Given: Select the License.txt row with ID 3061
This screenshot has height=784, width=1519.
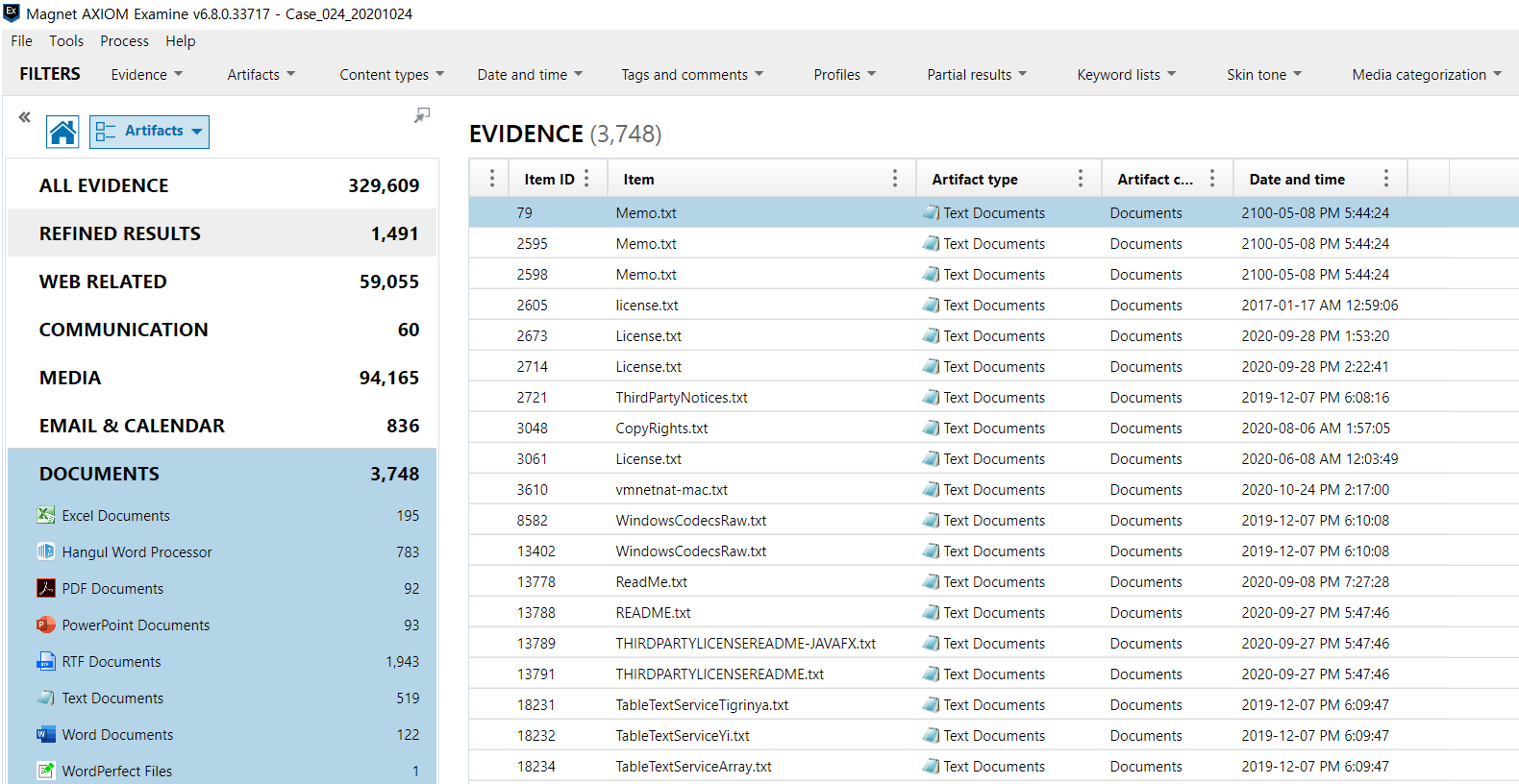Looking at the screenshot, I should tap(994, 458).
